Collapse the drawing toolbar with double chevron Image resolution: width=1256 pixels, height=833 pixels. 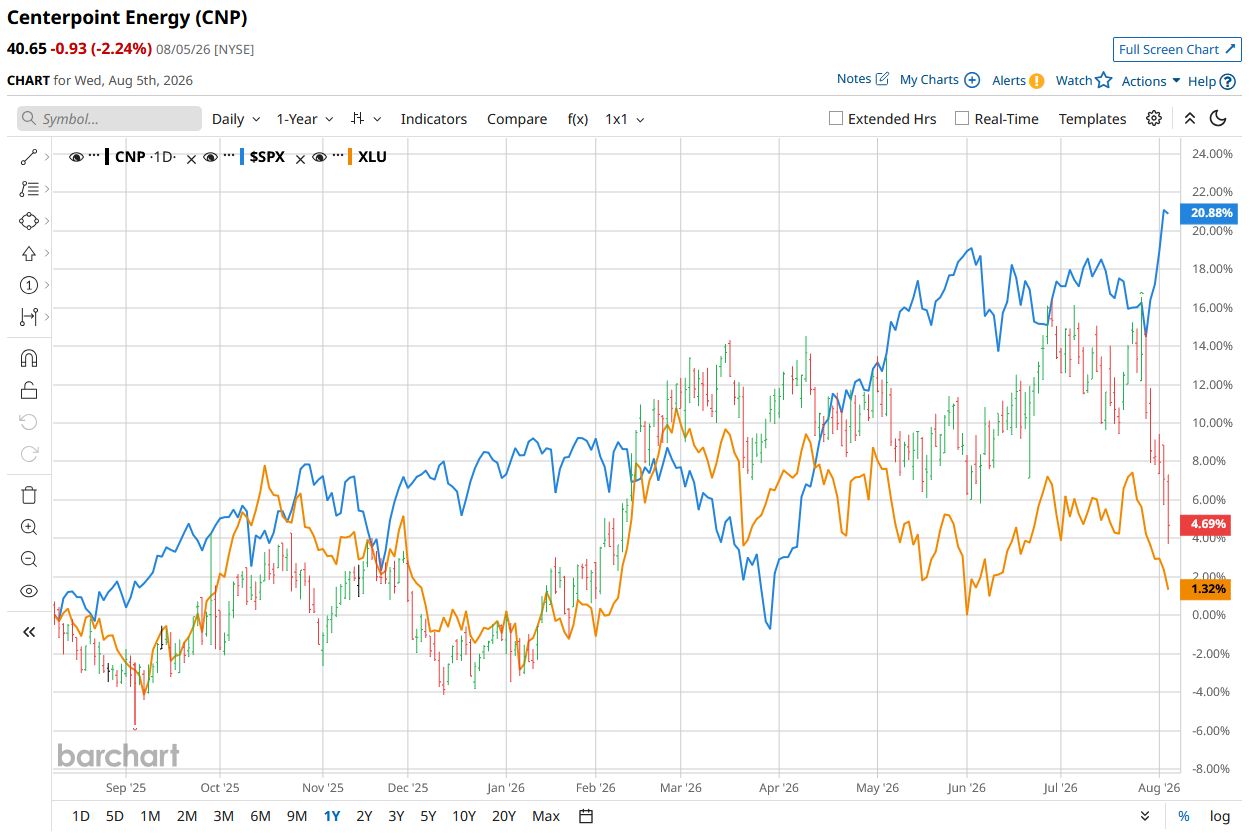(28, 632)
